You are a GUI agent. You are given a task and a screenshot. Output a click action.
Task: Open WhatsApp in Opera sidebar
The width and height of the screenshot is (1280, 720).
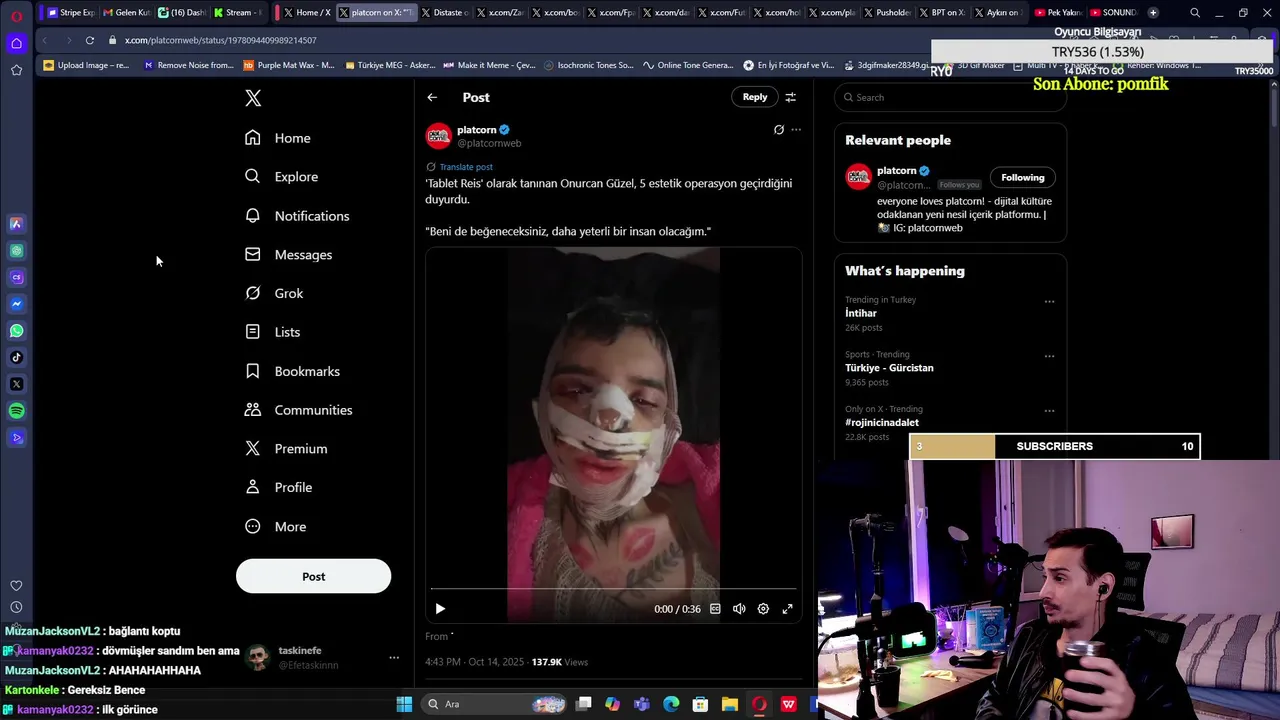(x=16, y=331)
